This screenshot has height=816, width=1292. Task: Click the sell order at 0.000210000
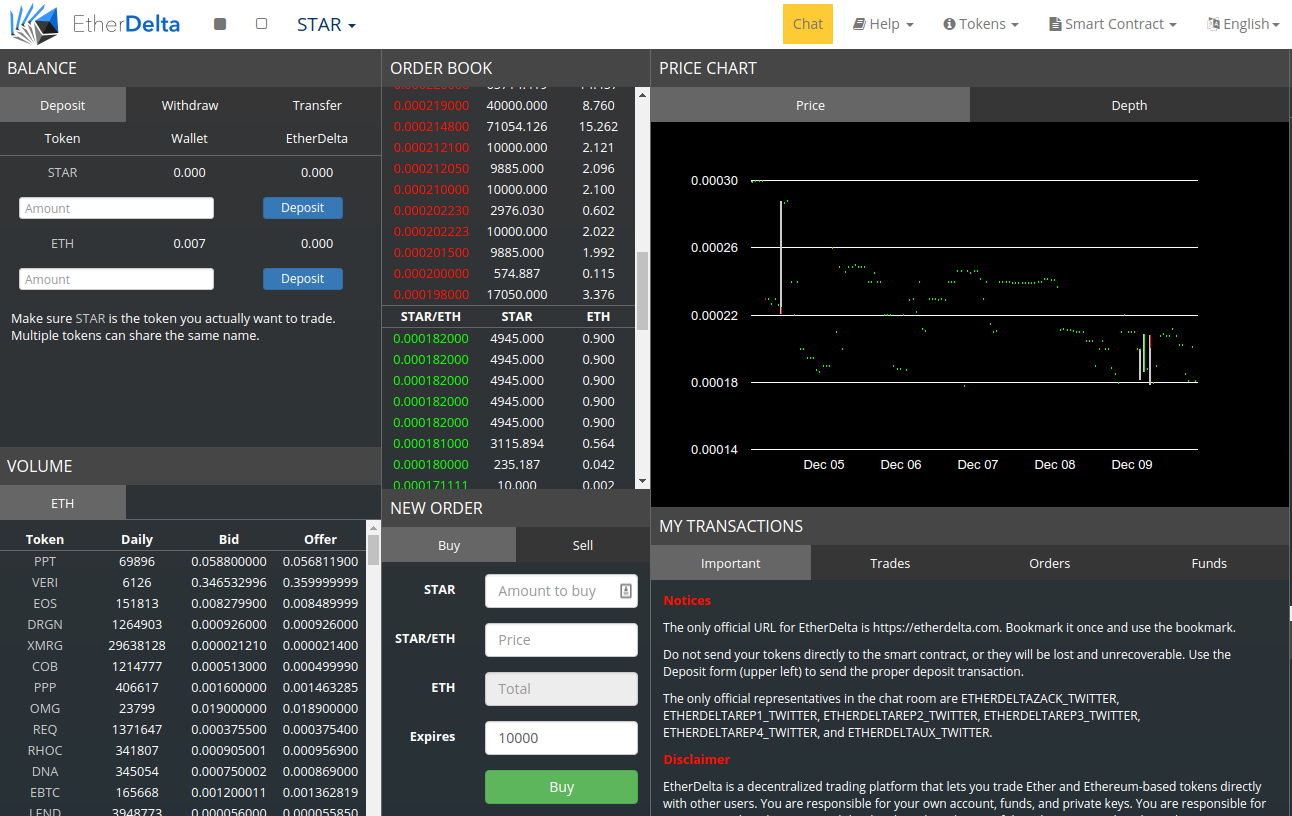pos(508,190)
